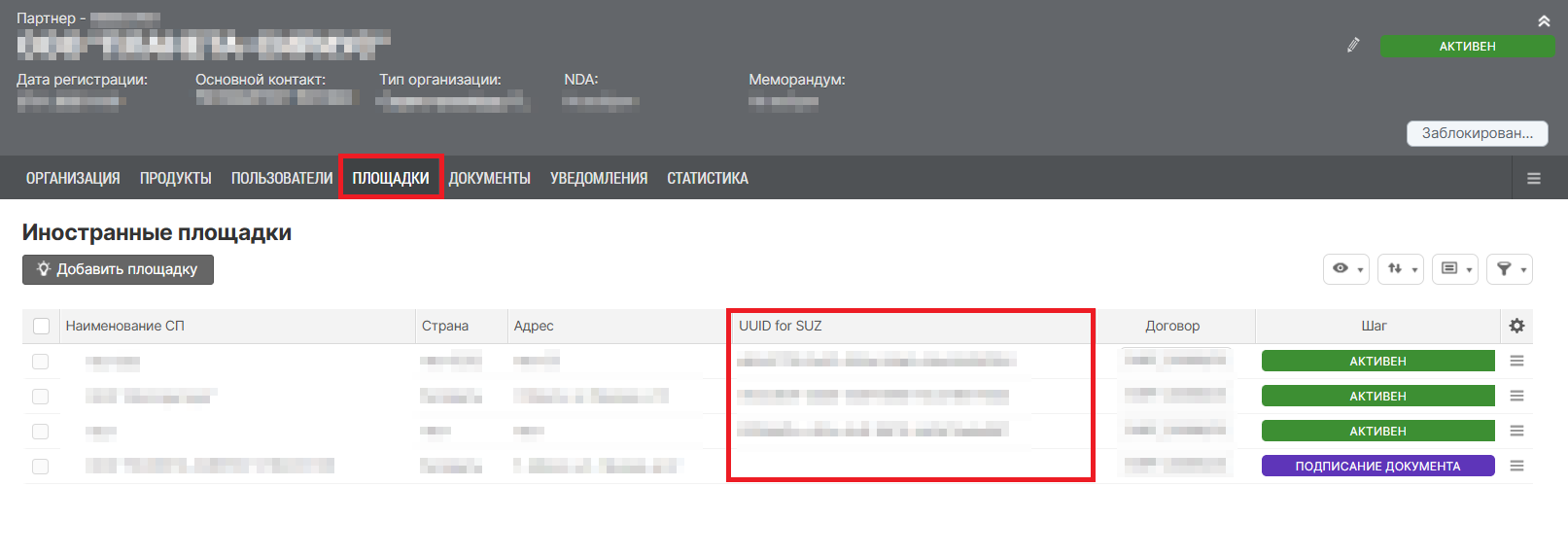The height and width of the screenshot is (556, 1568).
Task: Open table settings gear icon
Action: 1516,326
